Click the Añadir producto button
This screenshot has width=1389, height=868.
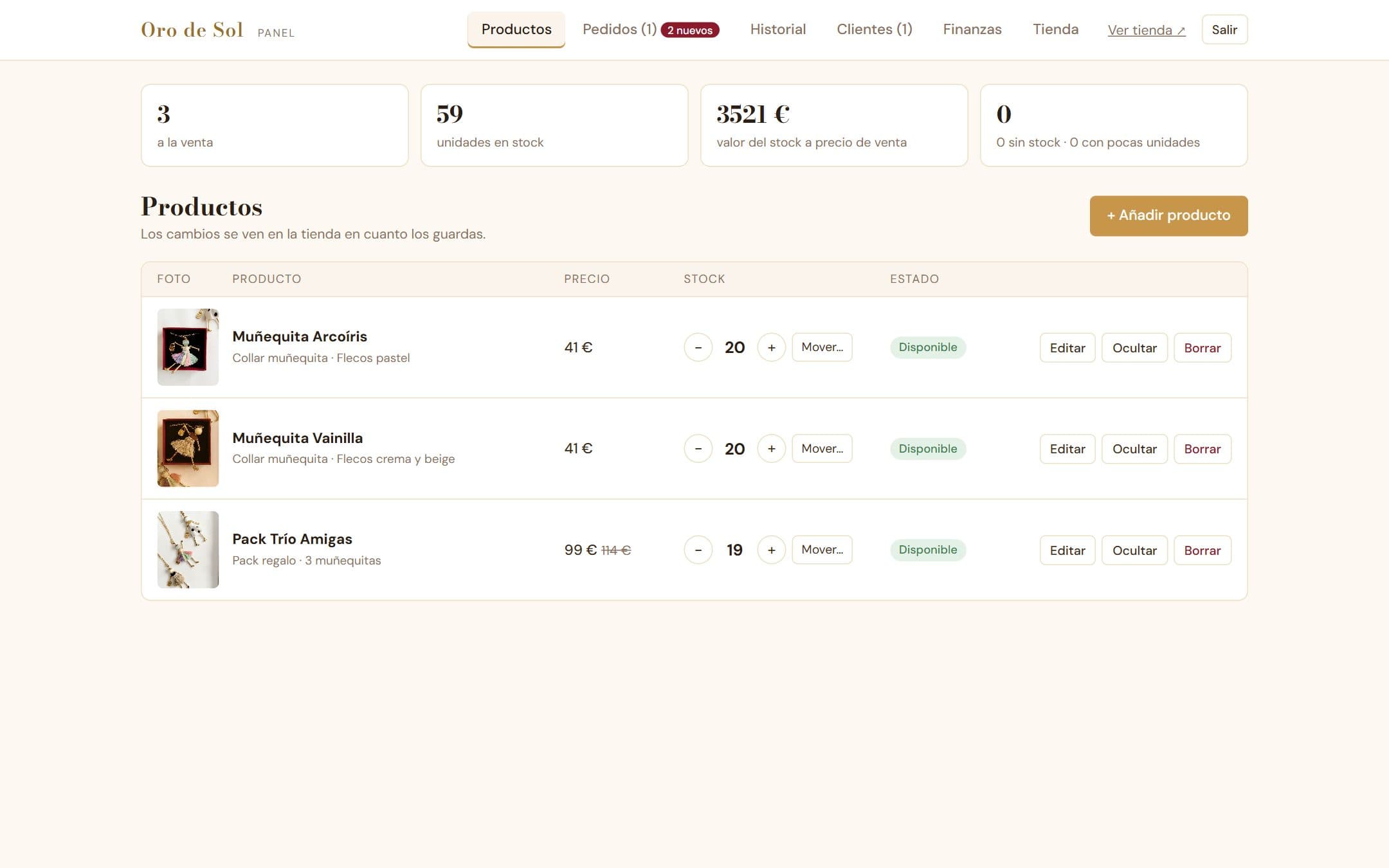pyautogui.click(x=1168, y=216)
